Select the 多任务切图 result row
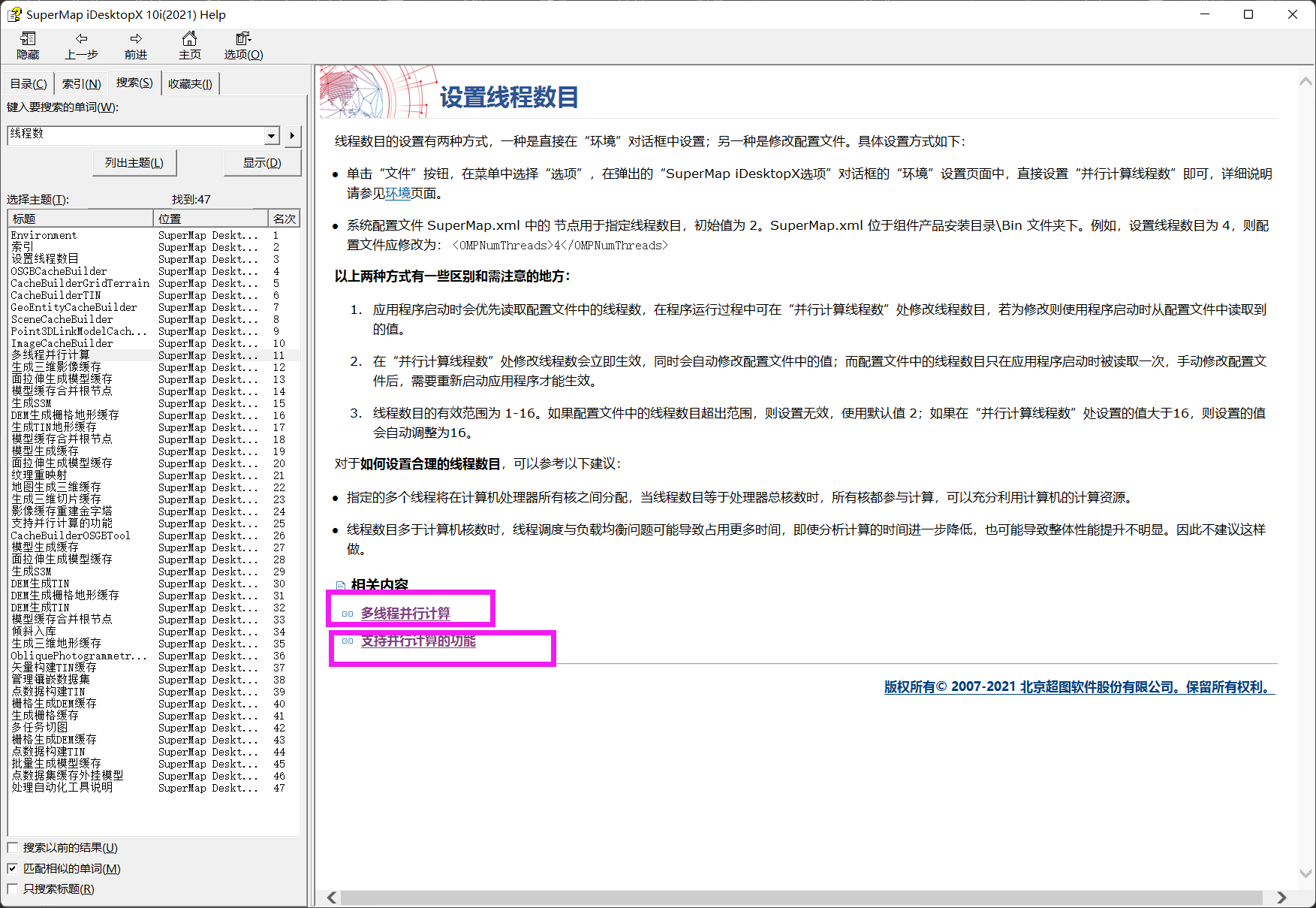 154,728
